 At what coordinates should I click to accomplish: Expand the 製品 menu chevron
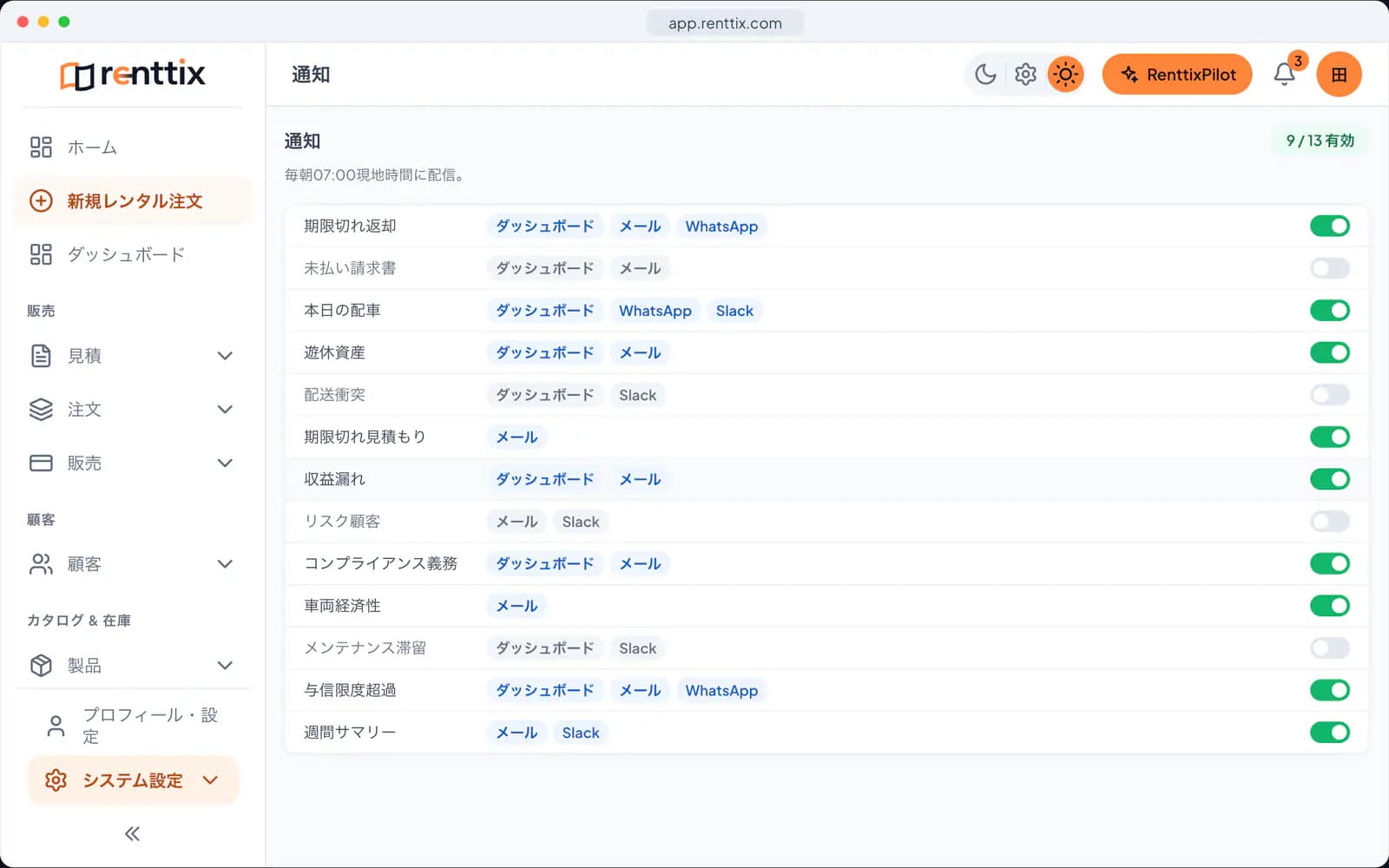[225, 666]
